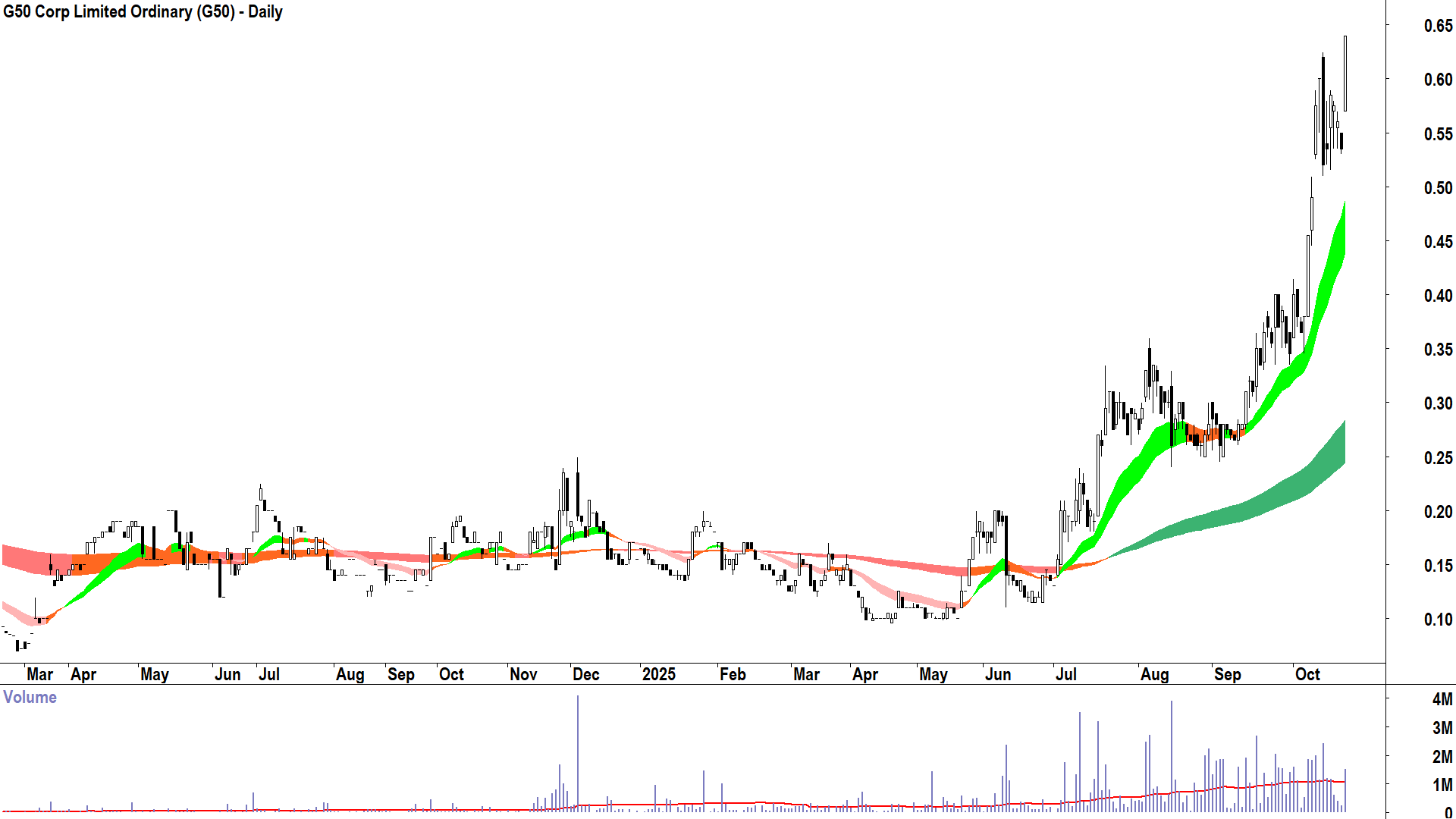Click the chart title G50 Corp Limited Ordinary
The height and width of the screenshot is (819, 1456).
click(x=143, y=12)
